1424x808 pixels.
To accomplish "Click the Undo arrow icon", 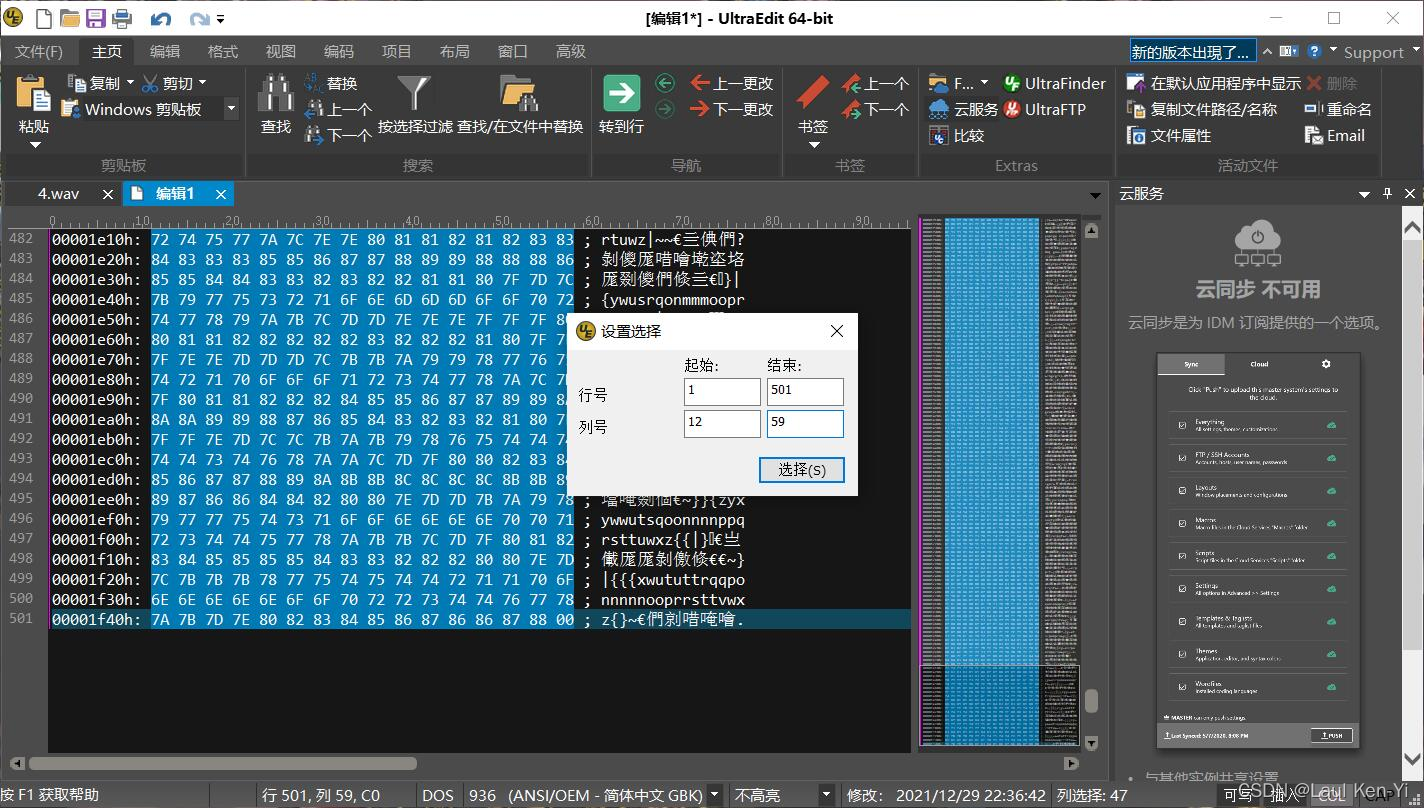I will pyautogui.click(x=160, y=18).
